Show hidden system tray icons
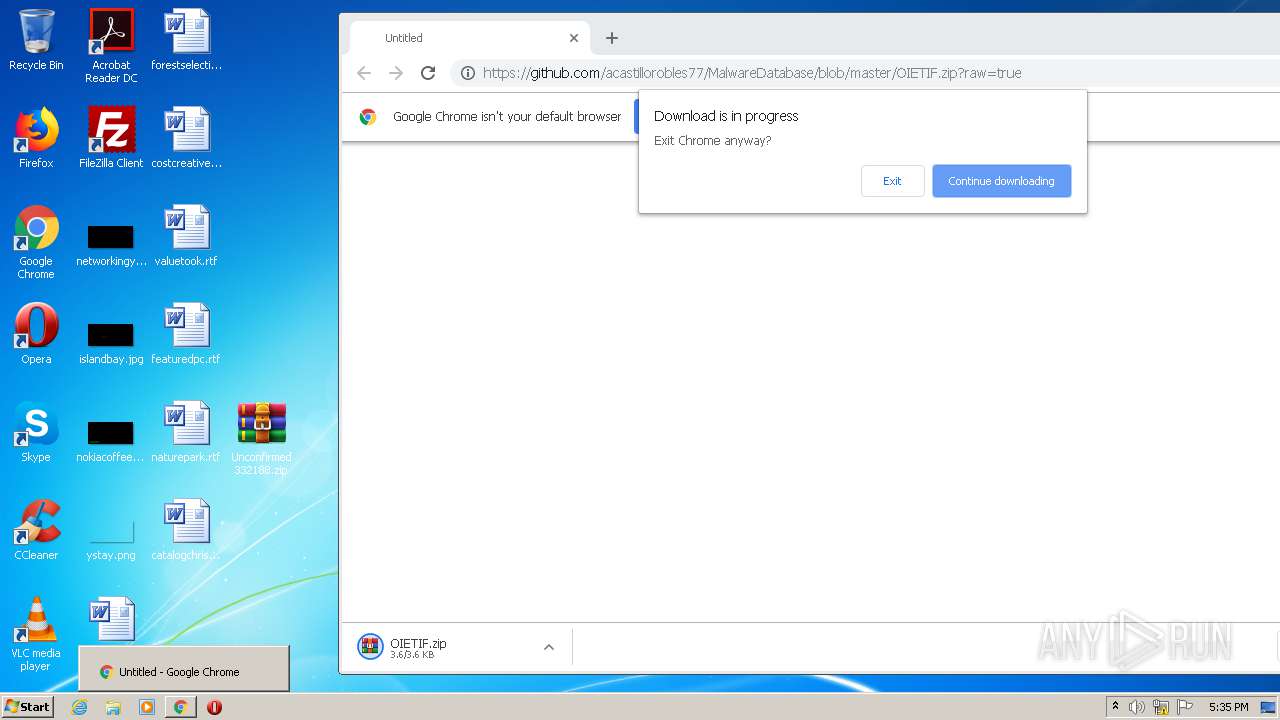 click(x=1115, y=707)
